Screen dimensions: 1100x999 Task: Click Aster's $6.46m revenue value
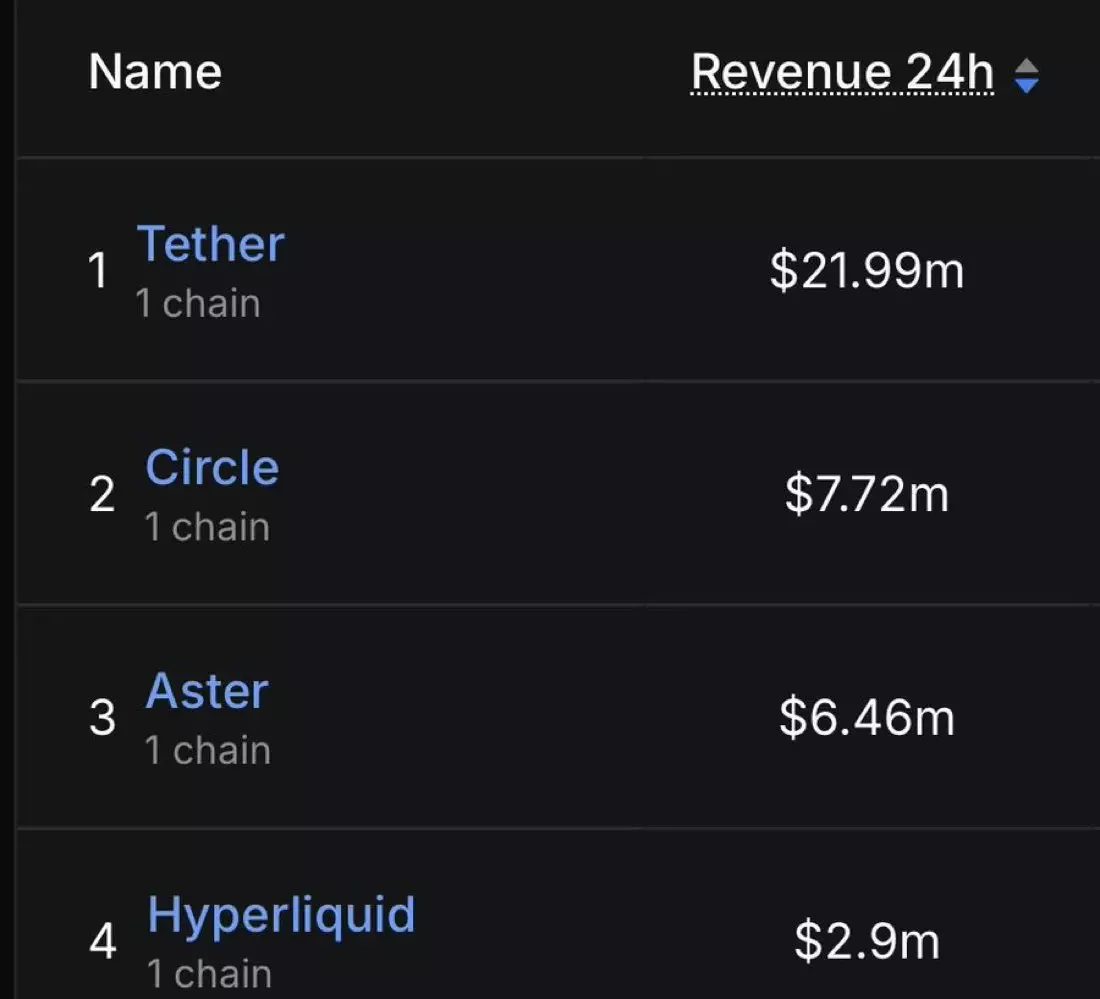(x=867, y=717)
